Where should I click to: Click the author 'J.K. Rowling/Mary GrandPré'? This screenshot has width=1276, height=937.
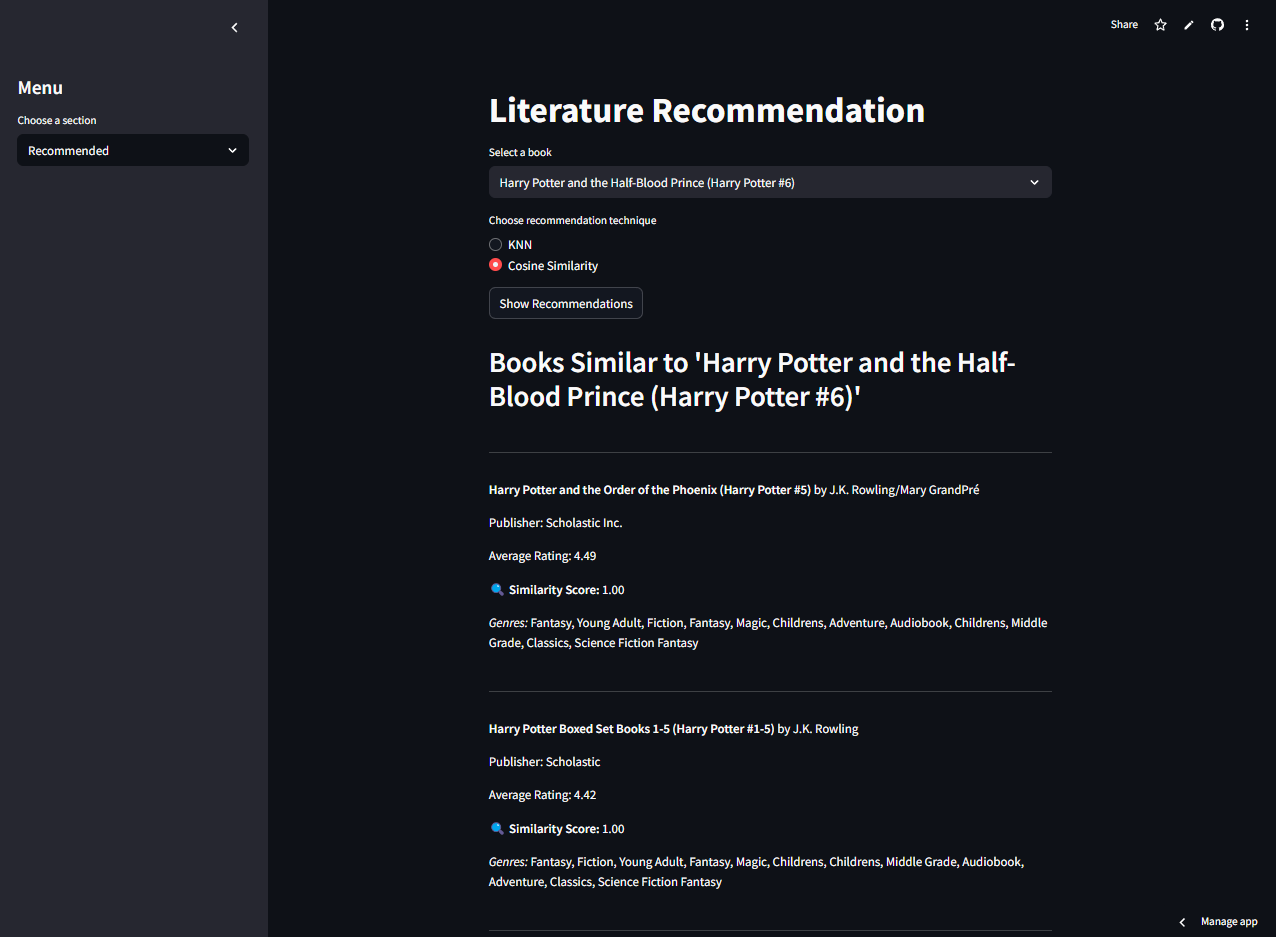click(x=904, y=490)
